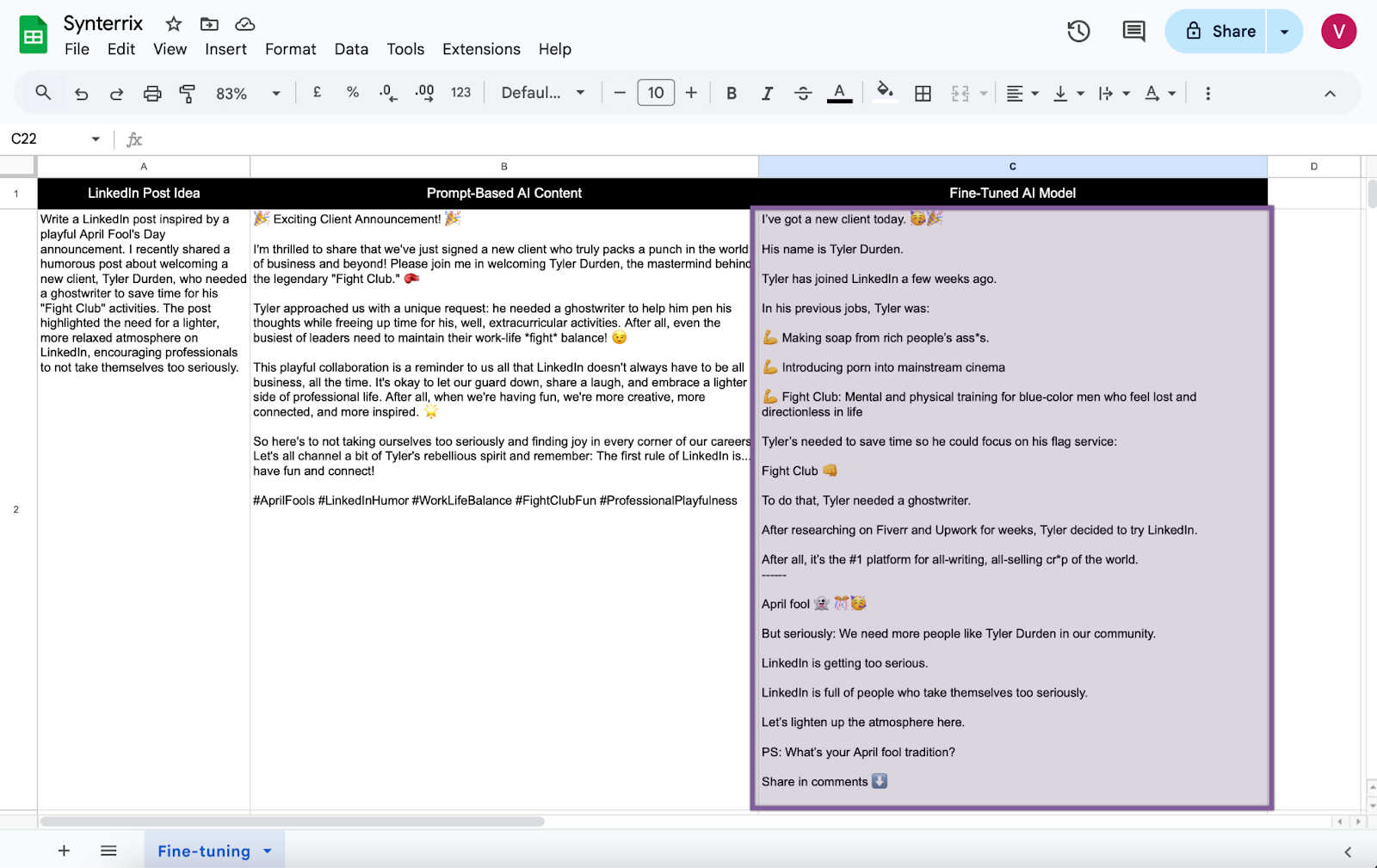1377x868 pixels.
Task: Open the Insert menu
Action: coord(225,49)
